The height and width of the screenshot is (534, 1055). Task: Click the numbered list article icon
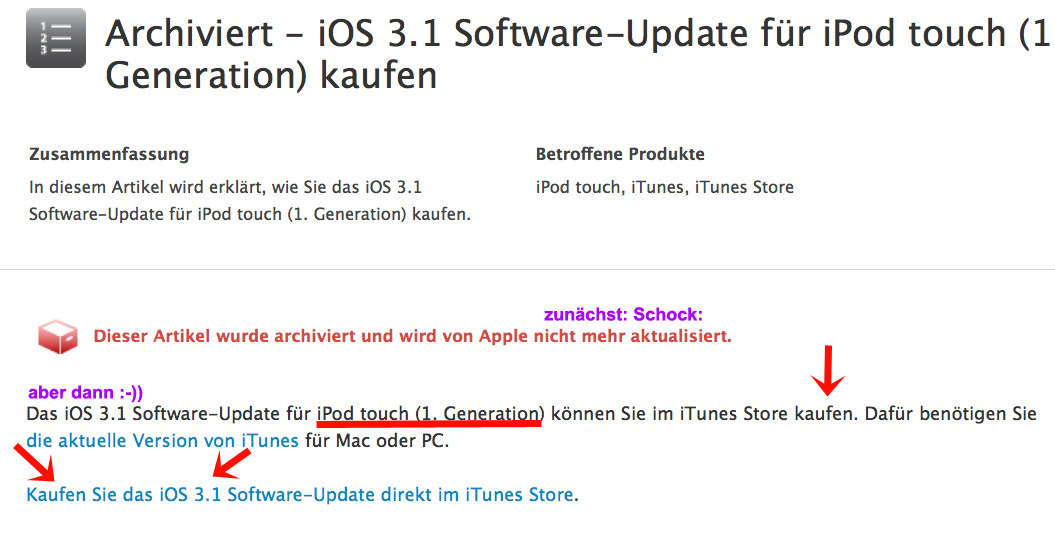[x=56, y=38]
